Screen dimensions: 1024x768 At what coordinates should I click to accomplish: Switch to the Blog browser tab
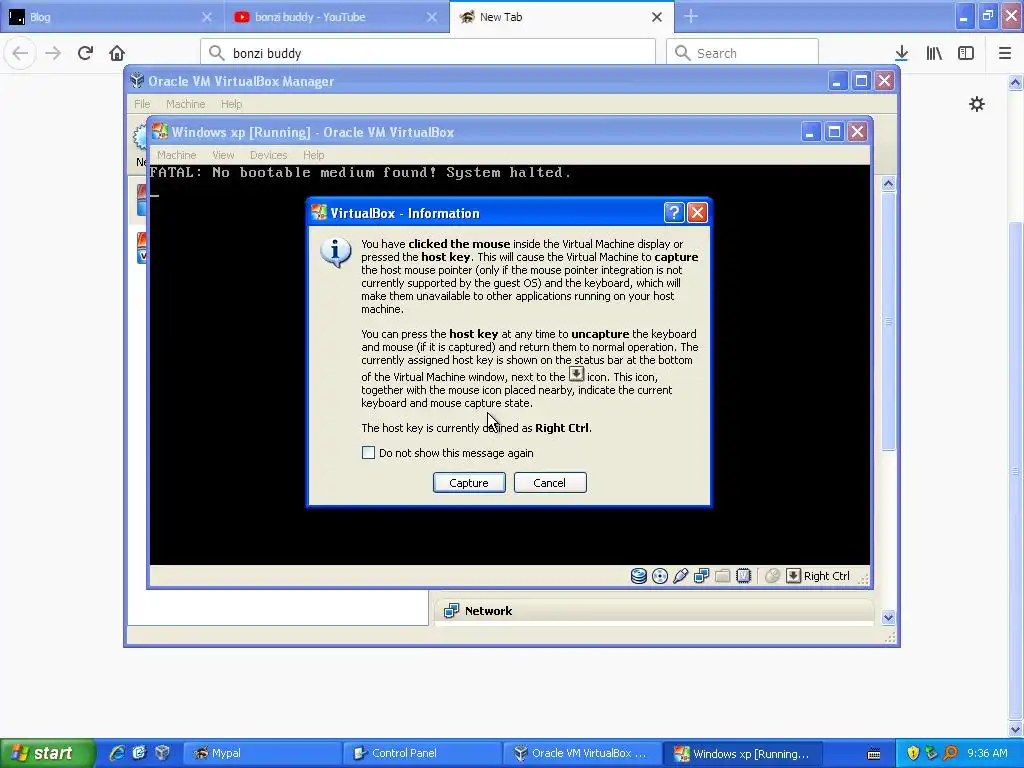[x=111, y=17]
